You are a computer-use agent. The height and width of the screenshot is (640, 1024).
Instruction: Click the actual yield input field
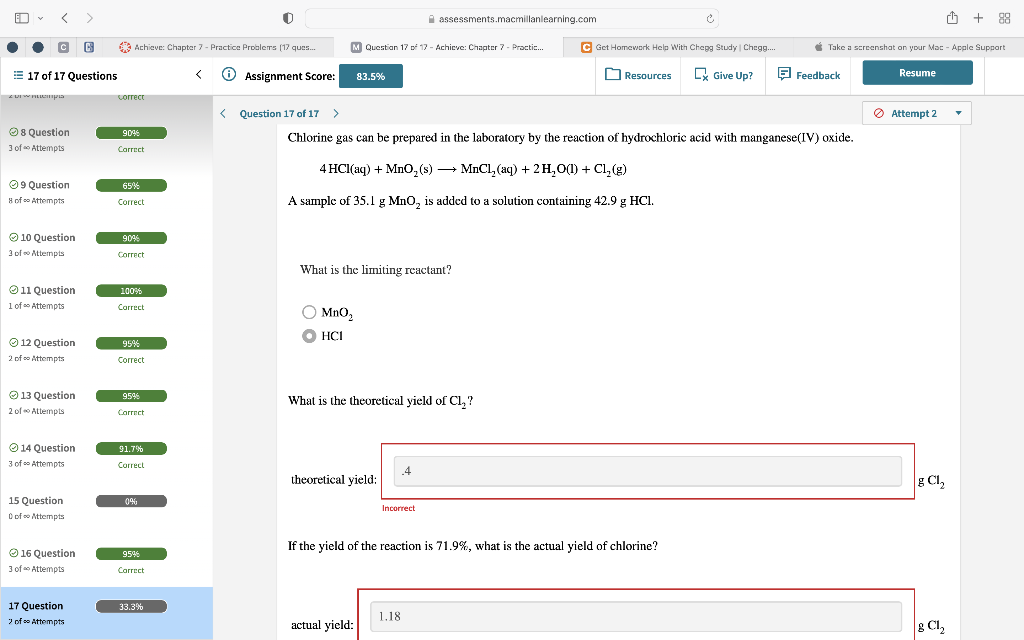click(x=636, y=616)
